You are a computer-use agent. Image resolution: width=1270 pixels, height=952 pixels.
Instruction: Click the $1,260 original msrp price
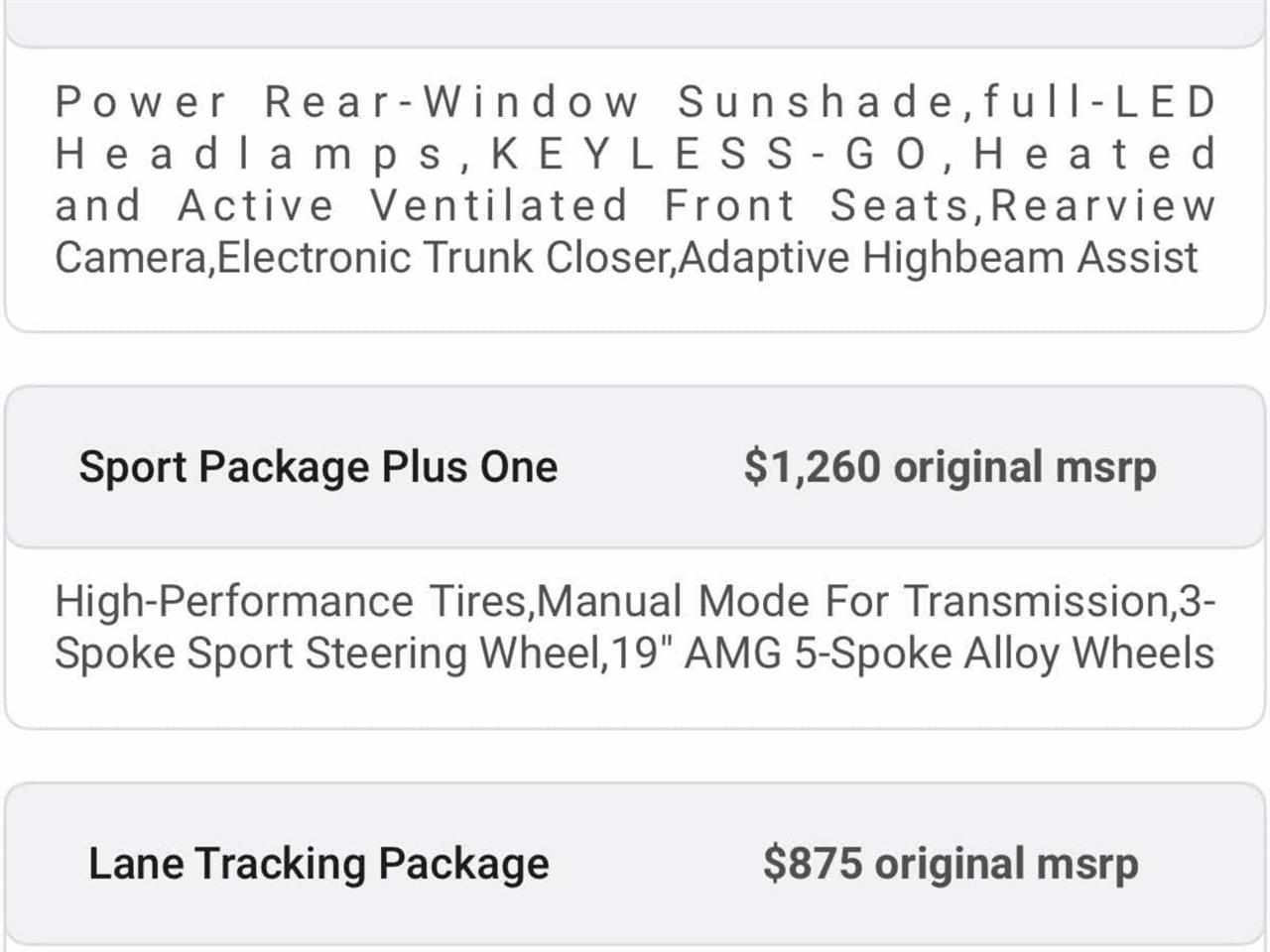[950, 467]
